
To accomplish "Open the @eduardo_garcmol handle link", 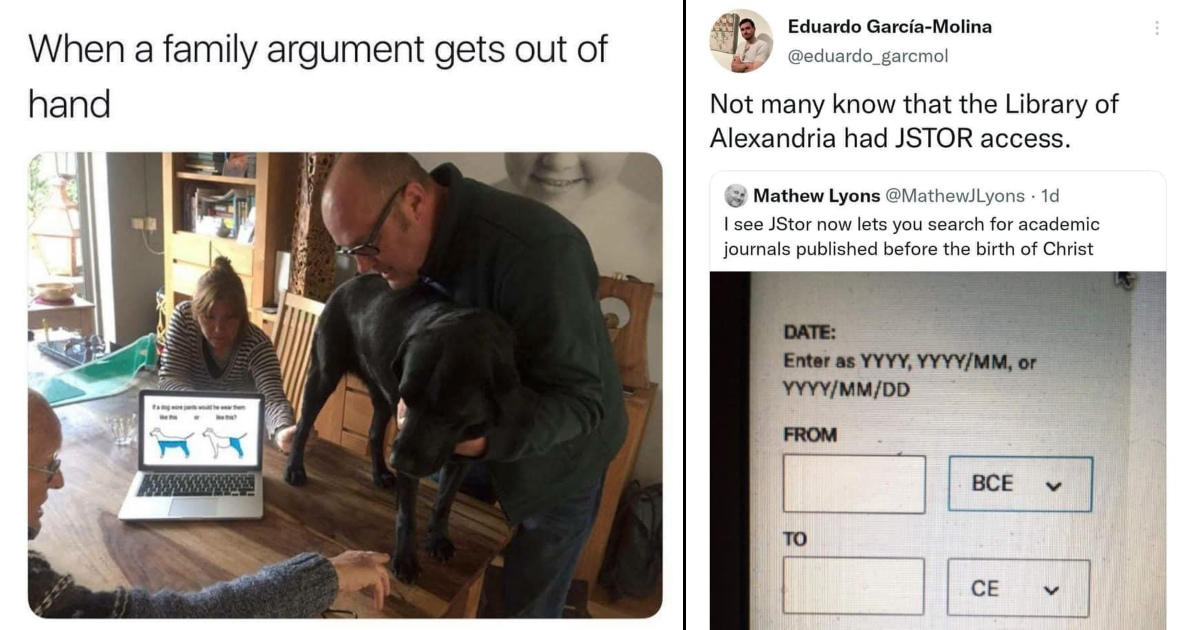I will [868, 56].
